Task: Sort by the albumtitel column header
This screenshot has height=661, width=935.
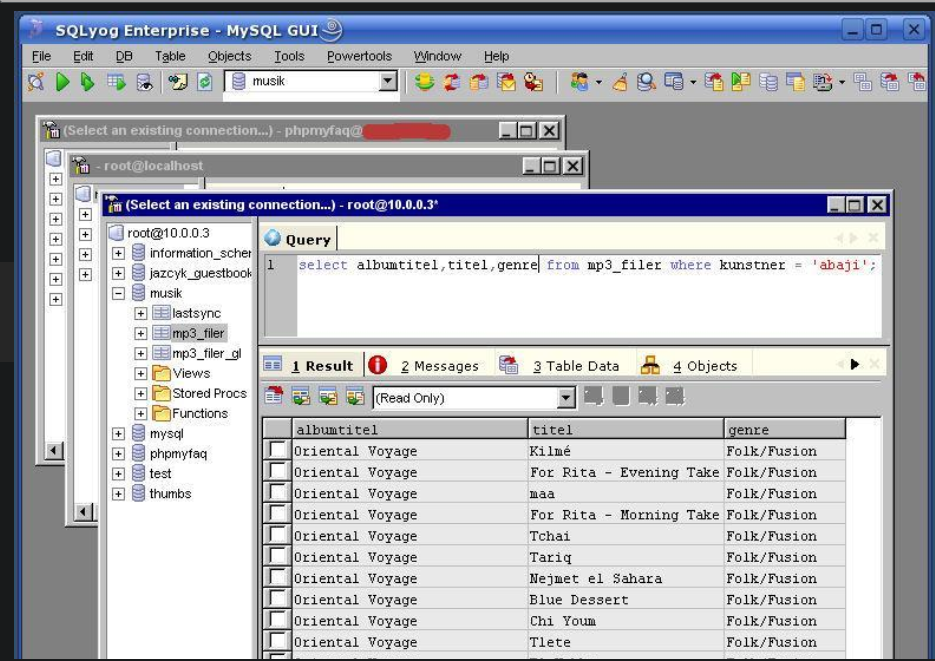Action: point(410,429)
